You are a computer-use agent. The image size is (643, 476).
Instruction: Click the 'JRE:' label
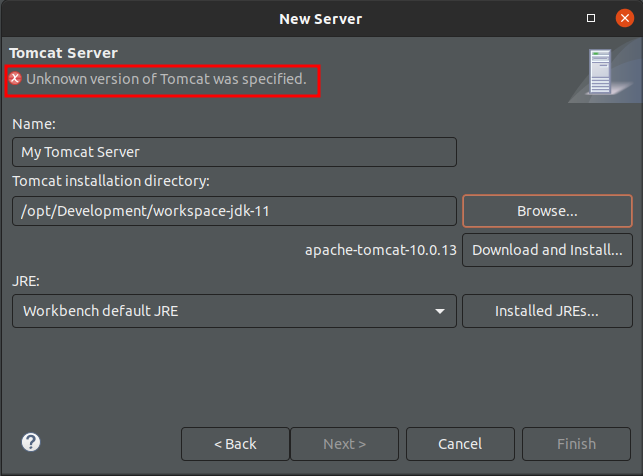click(x=26, y=281)
